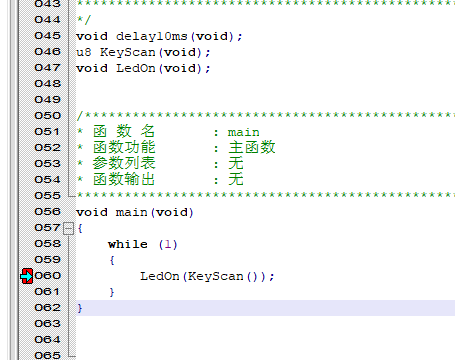Click the text 'void delay10ms(void);'
Image resolution: width=455 pixels, height=360 pixels.
pyautogui.click(x=159, y=36)
